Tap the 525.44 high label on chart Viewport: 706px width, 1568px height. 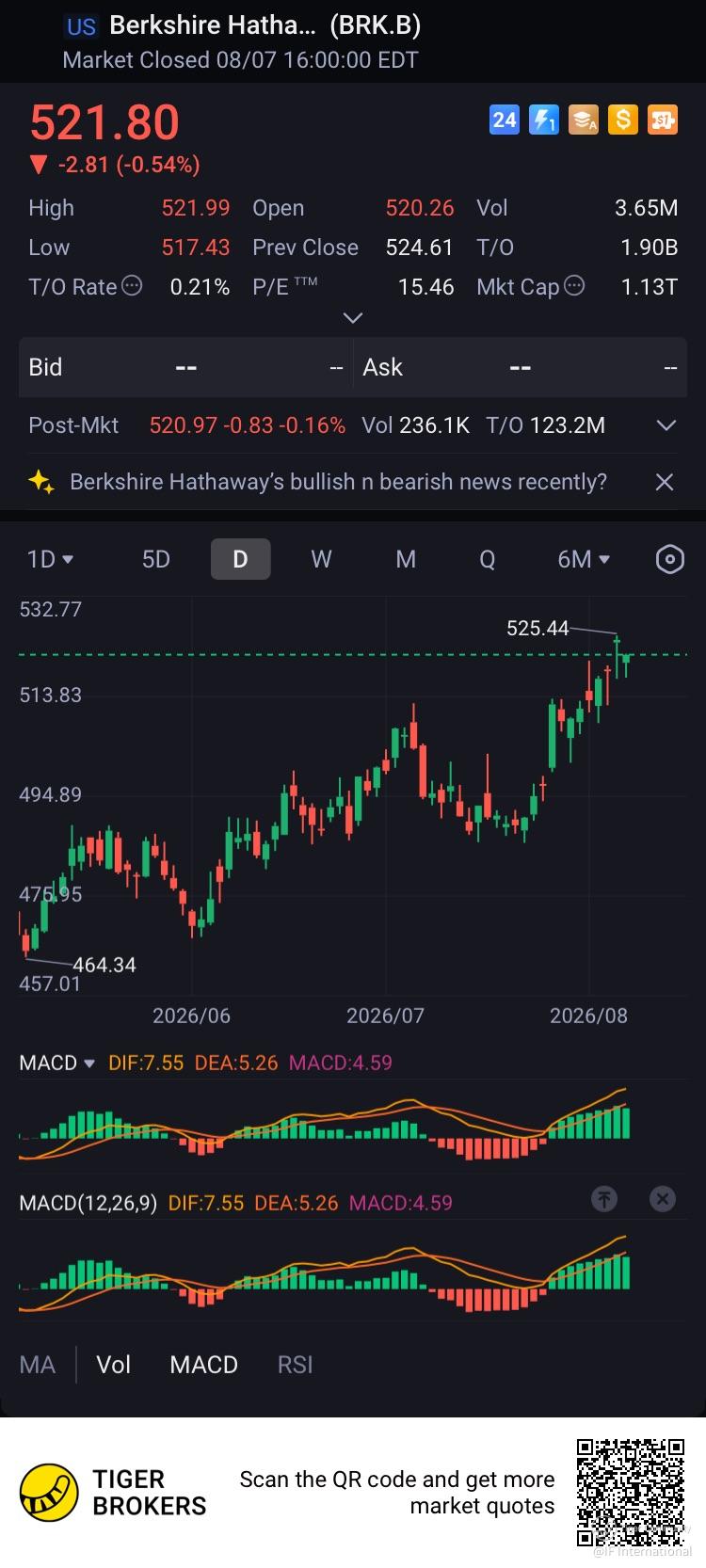pos(538,628)
